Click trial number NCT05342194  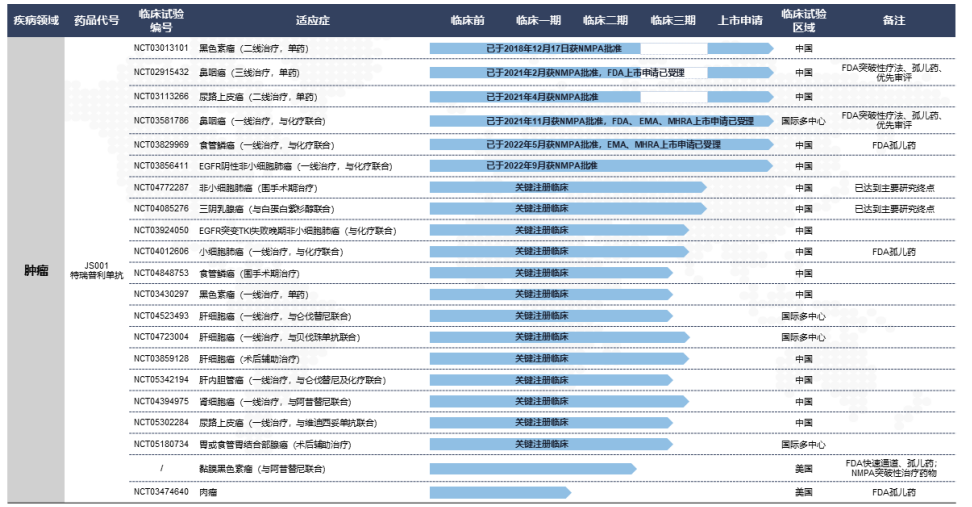coord(160,380)
